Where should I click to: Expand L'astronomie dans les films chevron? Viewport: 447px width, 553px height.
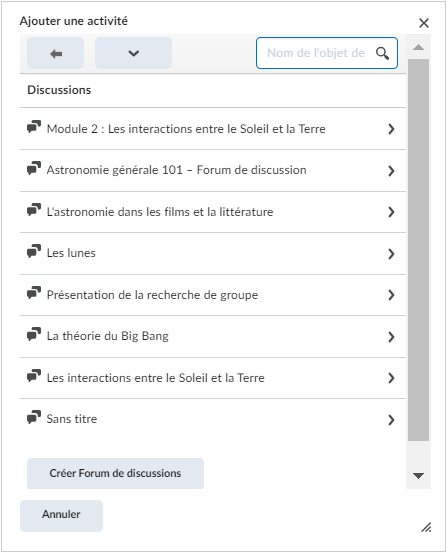tap(391, 212)
